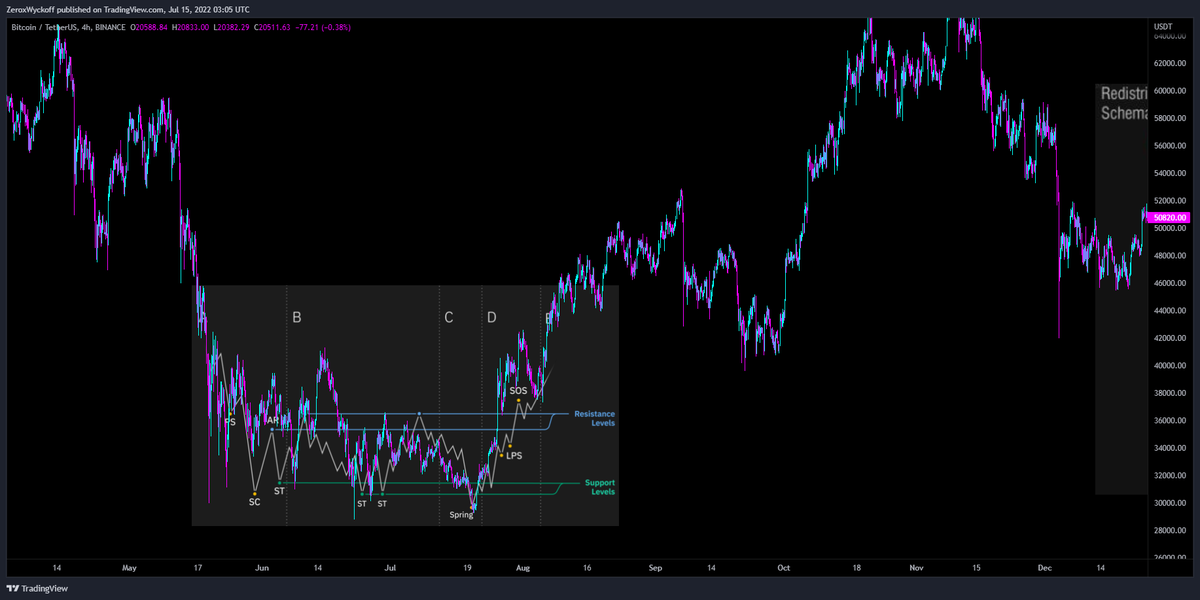Click the 54000.00 price axis label
The height and width of the screenshot is (600, 1200).
point(1170,173)
